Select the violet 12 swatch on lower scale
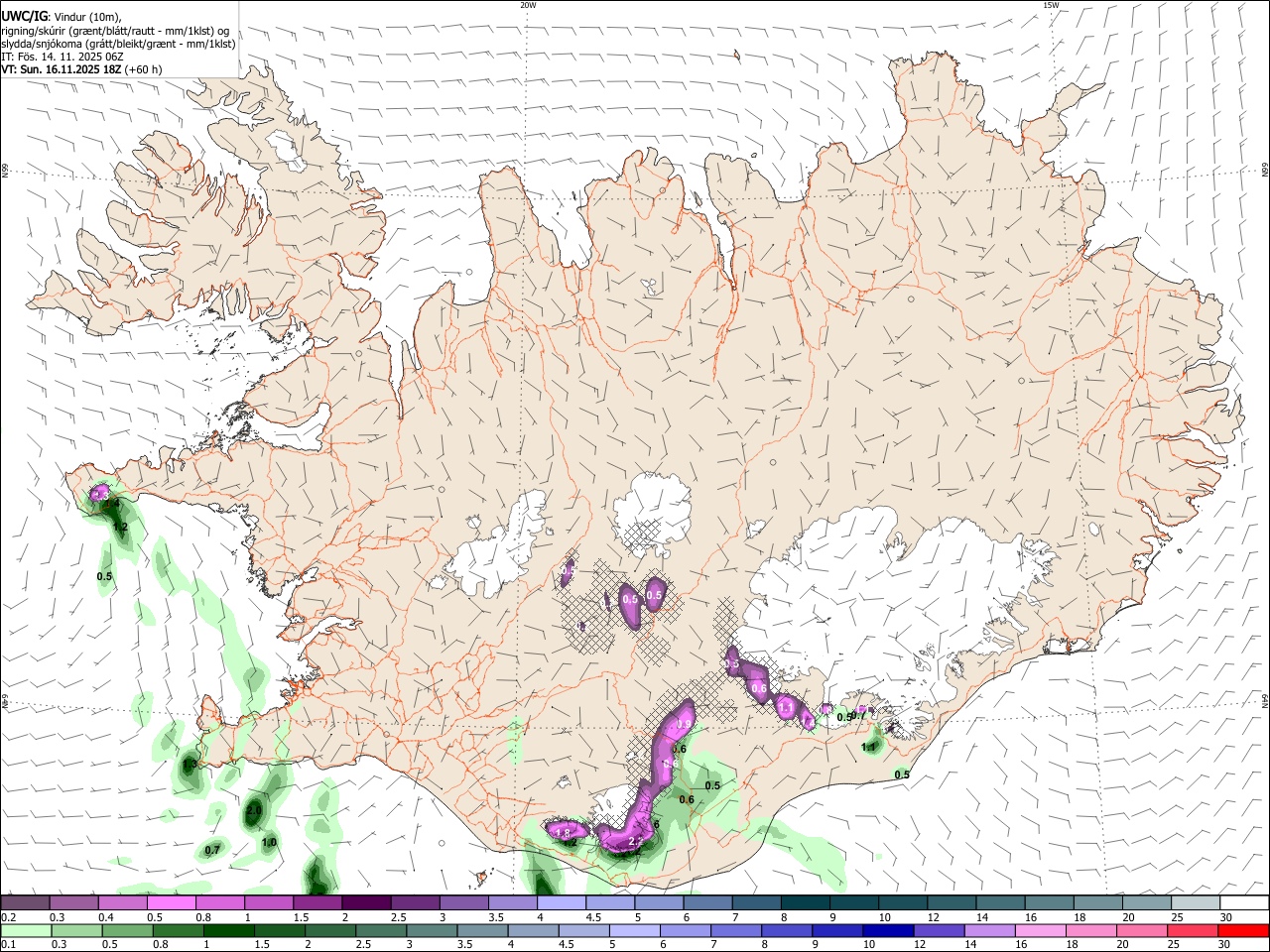The height and width of the screenshot is (952, 1270). click(x=939, y=930)
